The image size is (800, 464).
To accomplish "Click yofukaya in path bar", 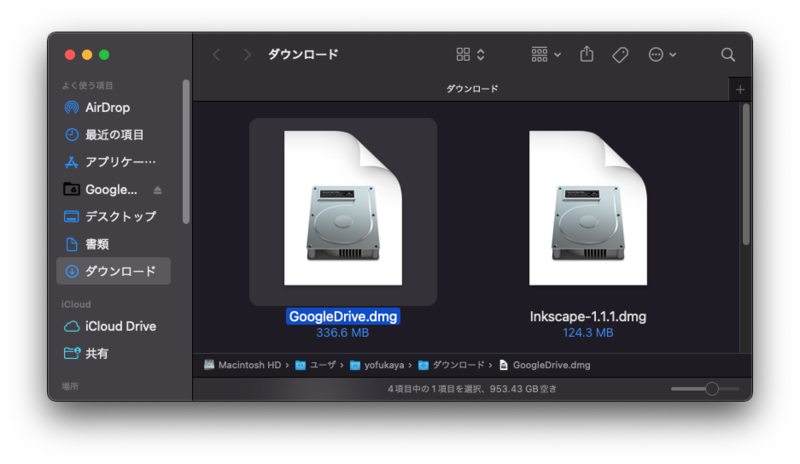I will [377, 365].
